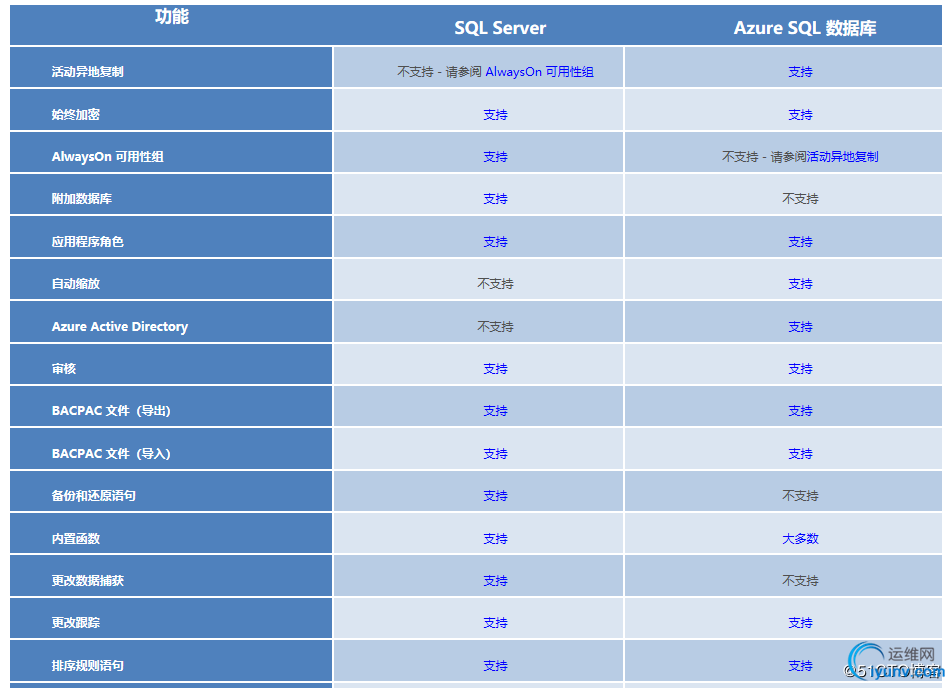Click Azure SQL 支持 link for BACPAC 文件 (导出)
The height and width of the screenshot is (688, 951).
tap(800, 411)
